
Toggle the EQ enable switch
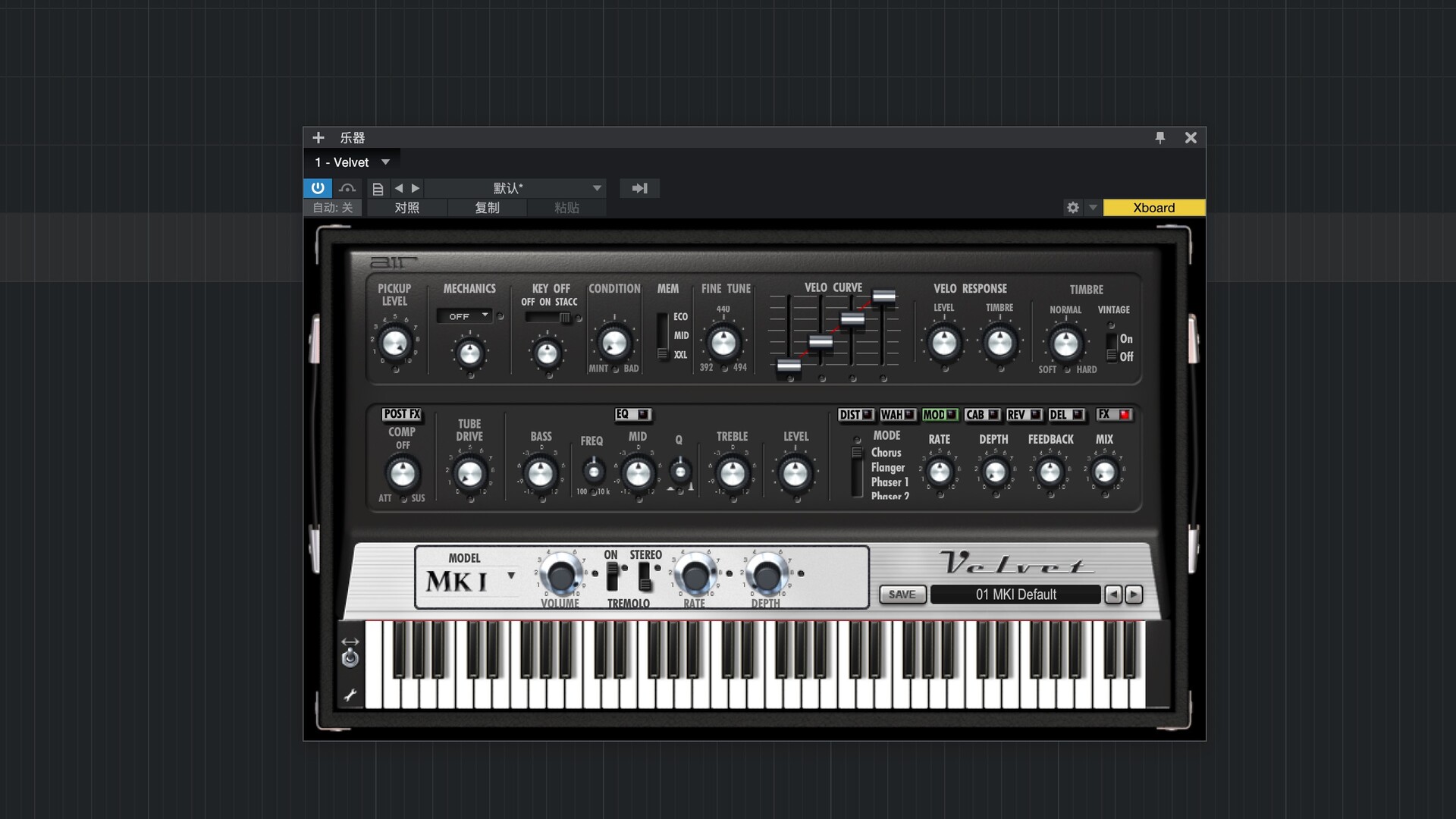click(x=642, y=414)
